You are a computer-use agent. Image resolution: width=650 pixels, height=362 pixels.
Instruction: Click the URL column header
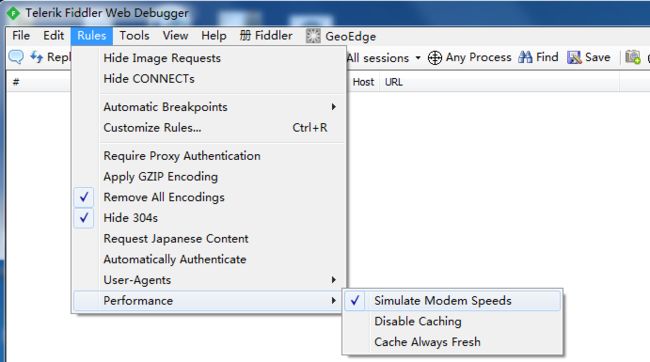[x=394, y=82]
